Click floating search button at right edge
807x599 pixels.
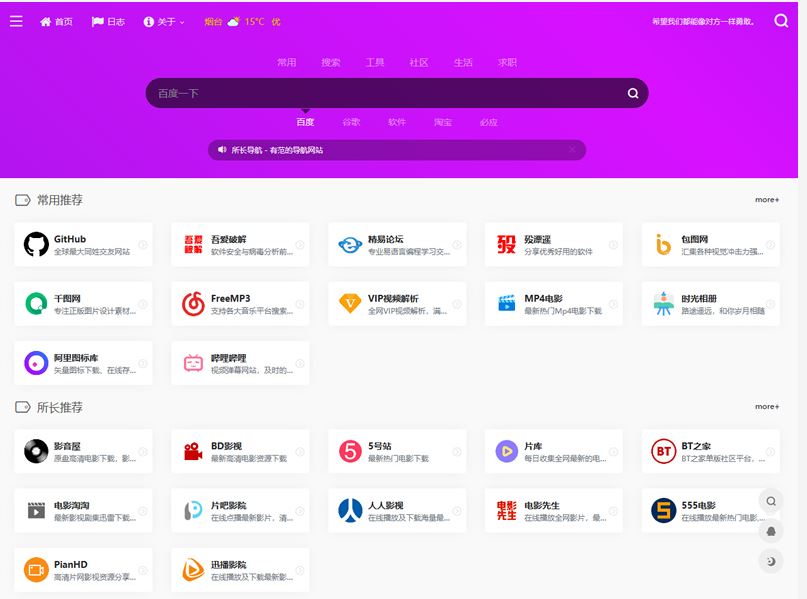771,501
